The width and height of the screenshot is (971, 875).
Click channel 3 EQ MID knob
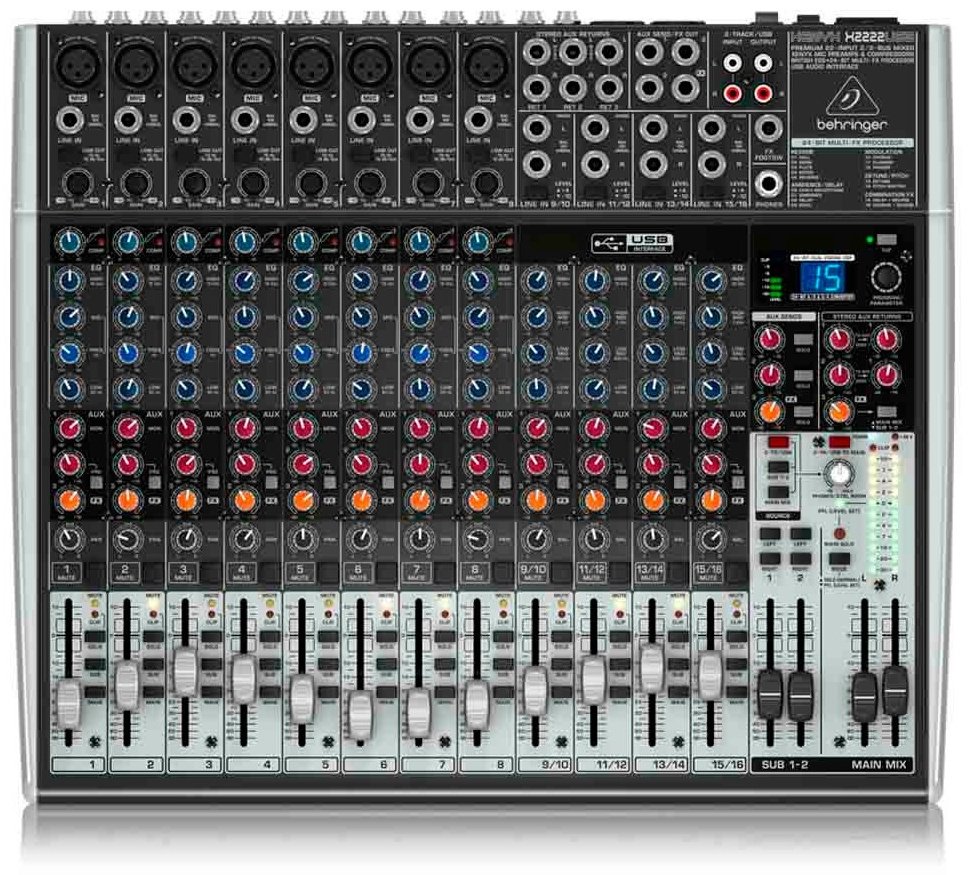(x=186, y=317)
